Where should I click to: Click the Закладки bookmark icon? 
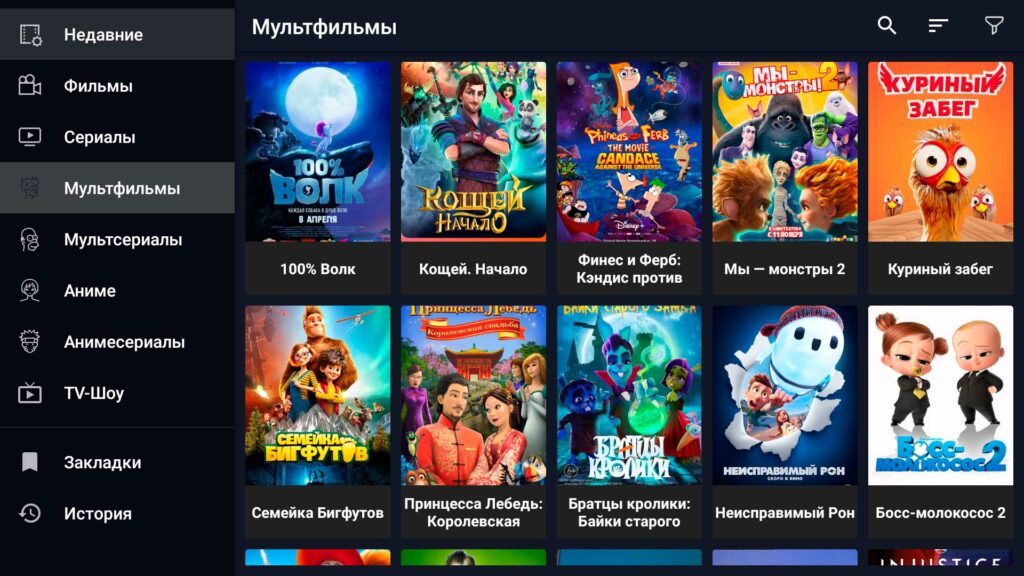point(30,462)
